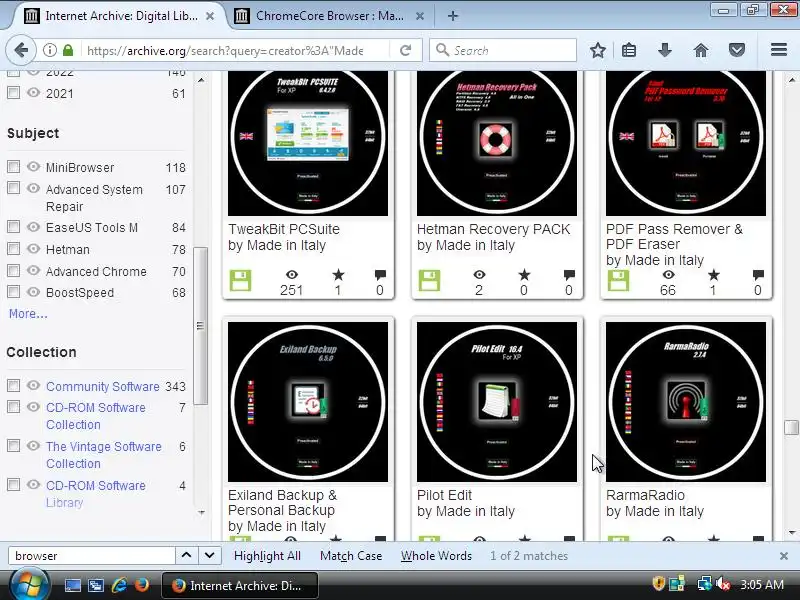This screenshot has height=600, width=800.
Task: Toggle the eye icon beside The Vintage Software Collection
Action: (x=34, y=445)
